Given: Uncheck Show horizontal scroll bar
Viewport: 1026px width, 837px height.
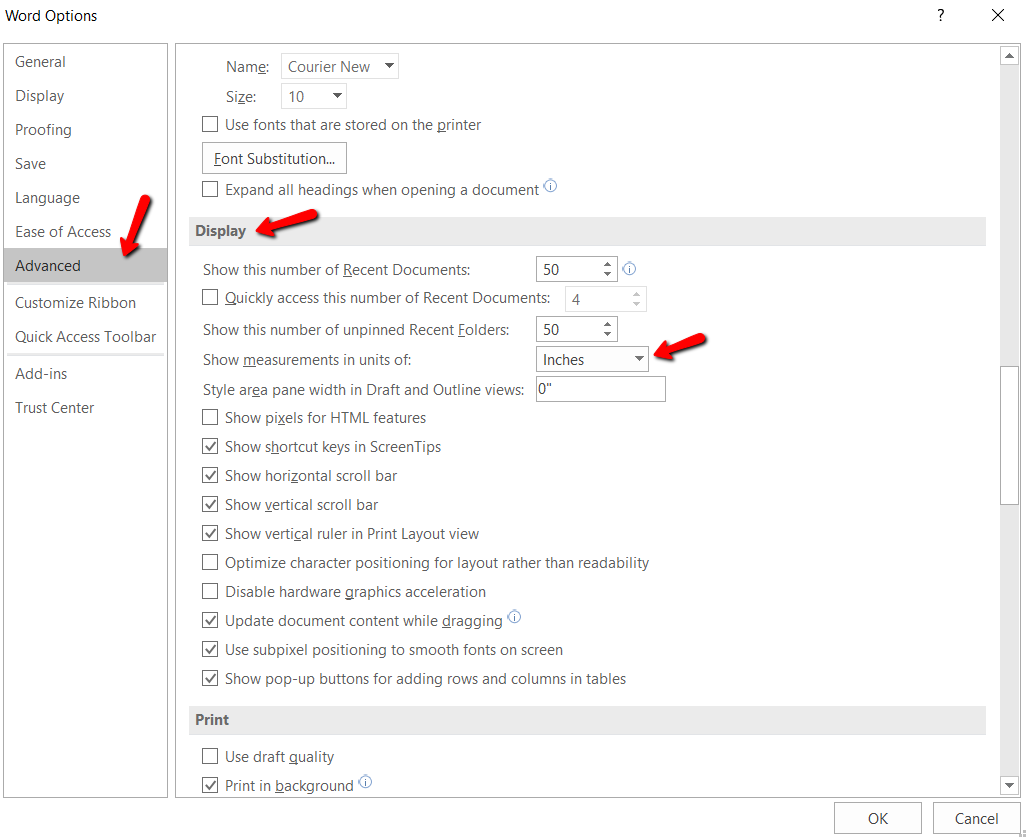Looking at the screenshot, I should pos(210,476).
